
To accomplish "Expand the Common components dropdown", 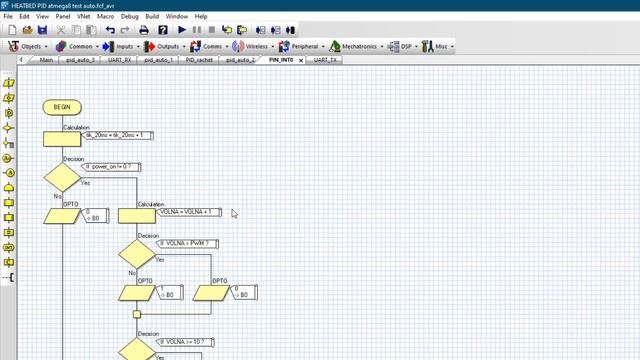I will (x=97, y=47).
